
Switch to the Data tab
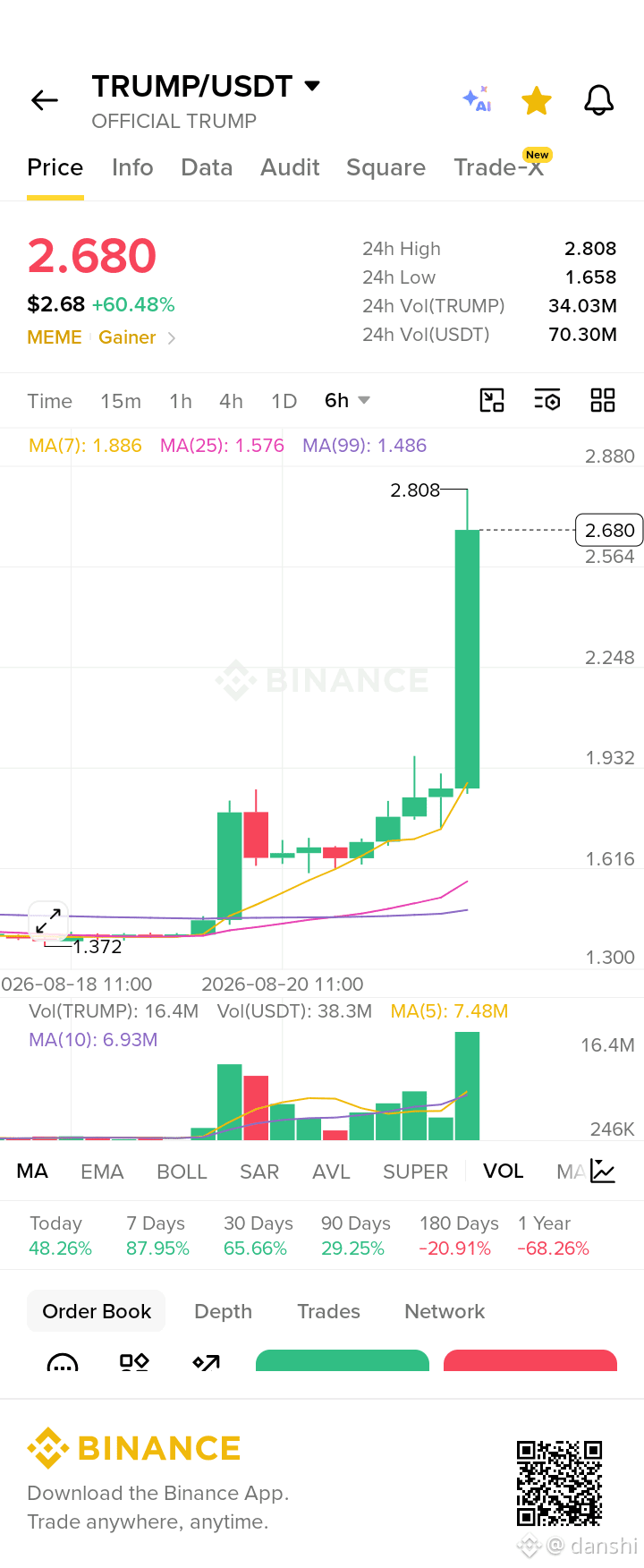207,167
